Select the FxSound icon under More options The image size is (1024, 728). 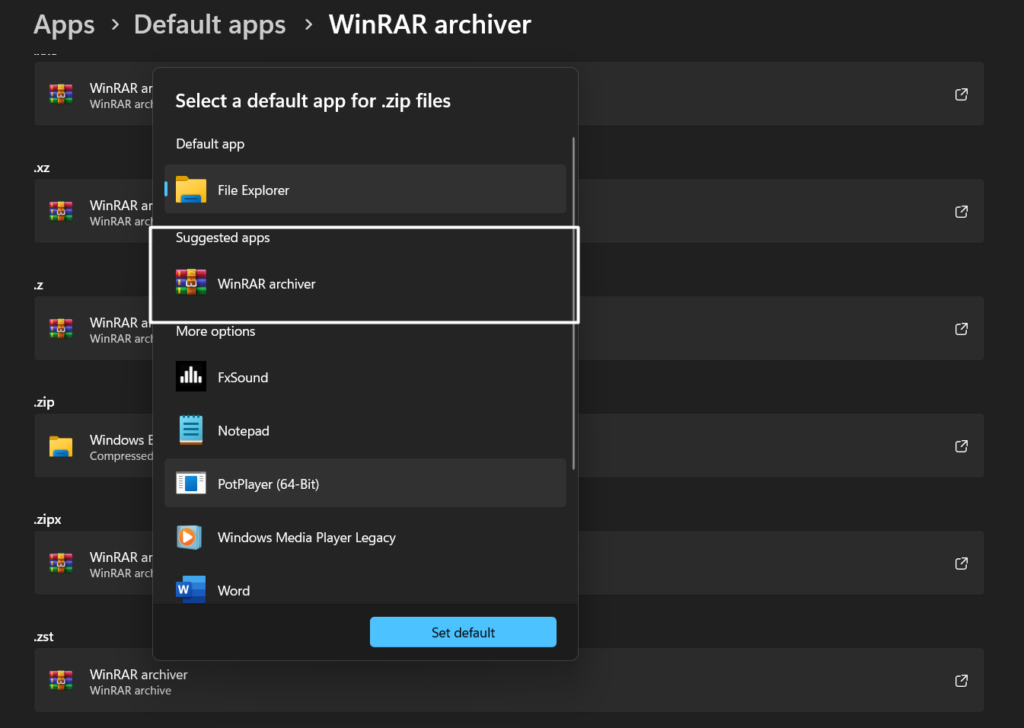click(x=191, y=377)
